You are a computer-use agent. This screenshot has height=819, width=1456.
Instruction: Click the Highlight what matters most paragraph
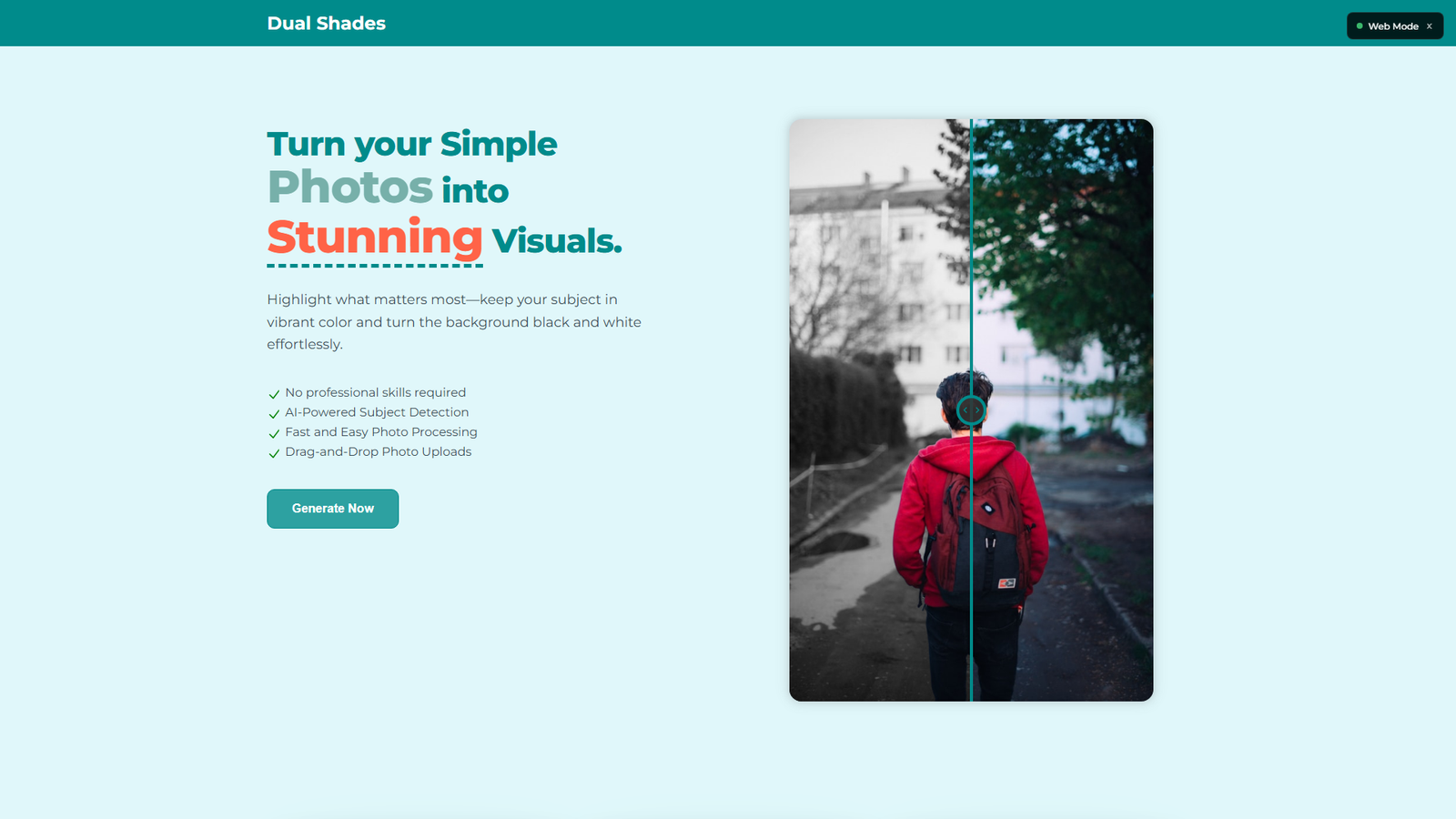[x=453, y=322]
